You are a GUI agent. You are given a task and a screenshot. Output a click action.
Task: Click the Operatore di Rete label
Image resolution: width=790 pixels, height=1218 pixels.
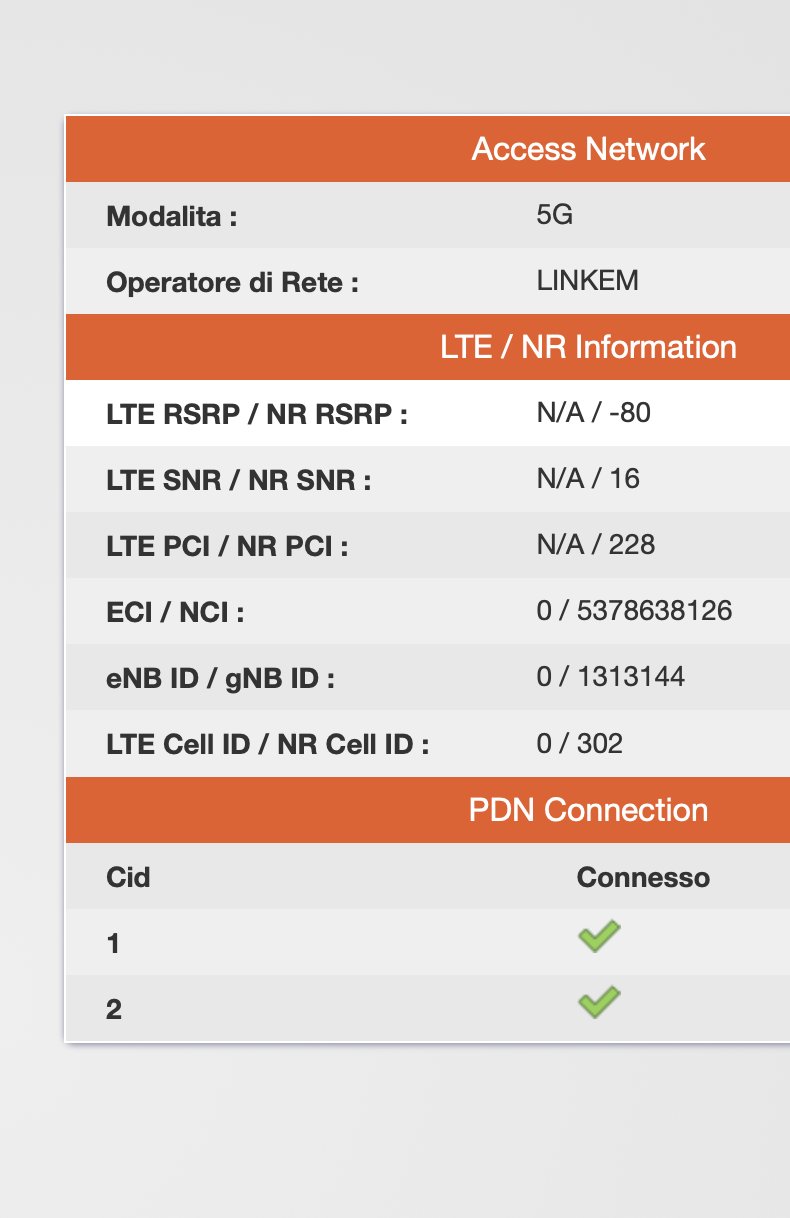[x=232, y=282]
